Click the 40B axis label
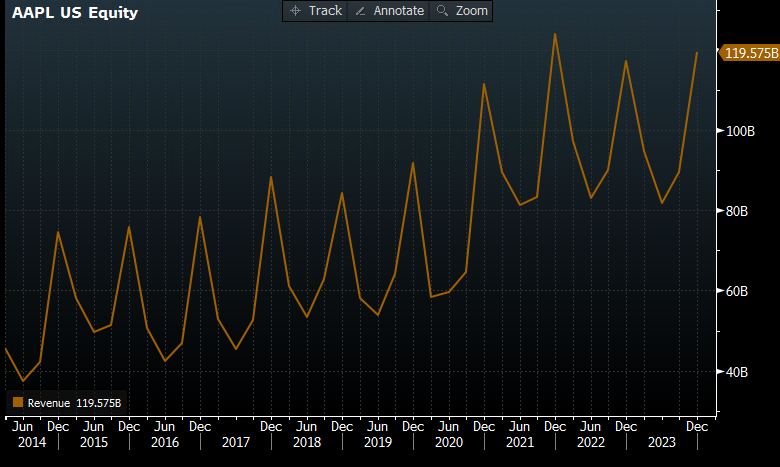This screenshot has width=780, height=467. point(737,372)
